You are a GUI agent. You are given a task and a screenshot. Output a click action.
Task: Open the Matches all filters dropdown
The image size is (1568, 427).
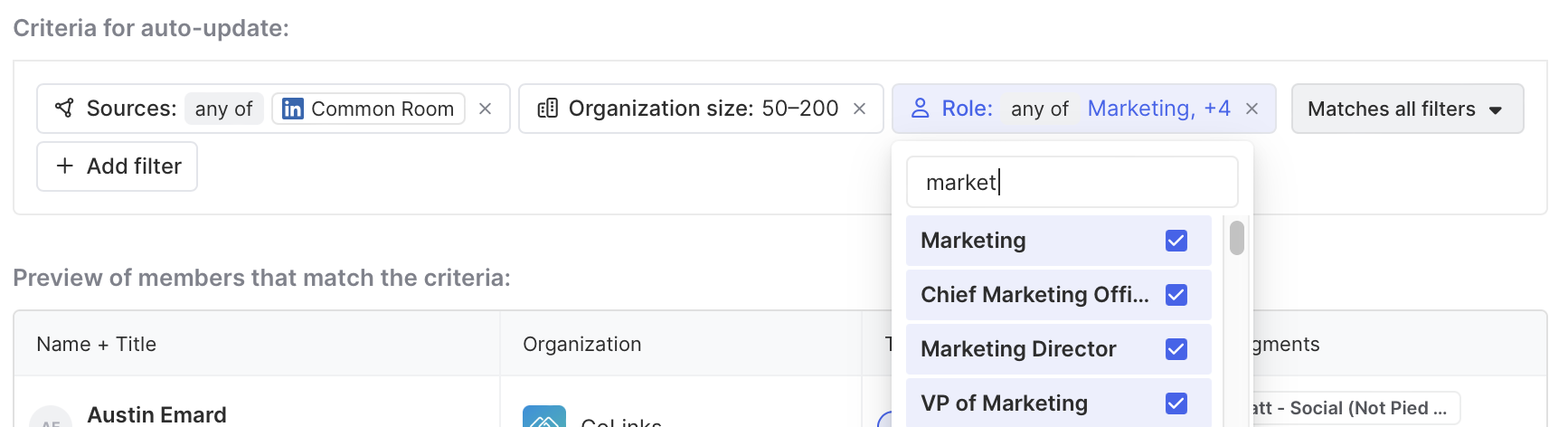click(x=1406, y=109)
